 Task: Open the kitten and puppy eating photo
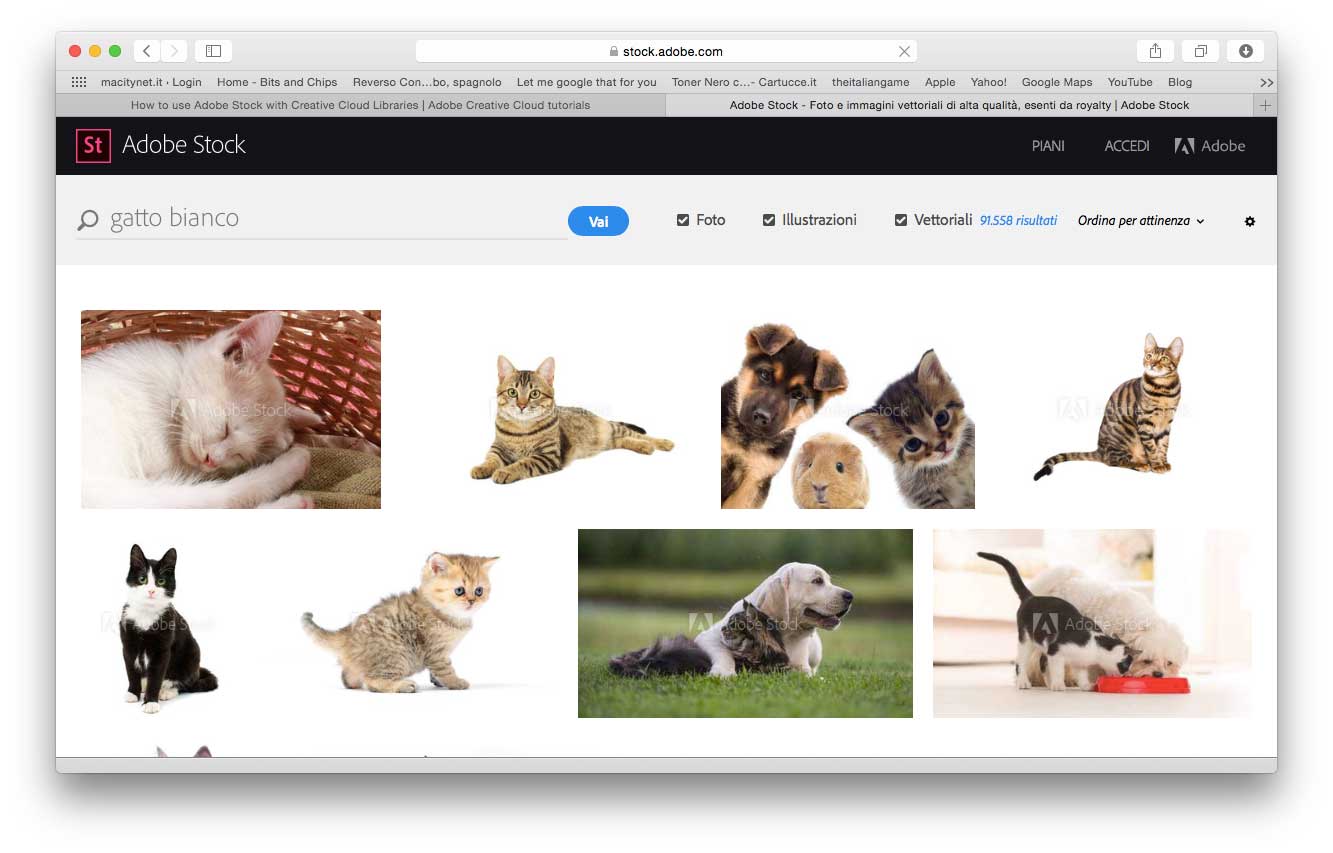[1092, 623]
